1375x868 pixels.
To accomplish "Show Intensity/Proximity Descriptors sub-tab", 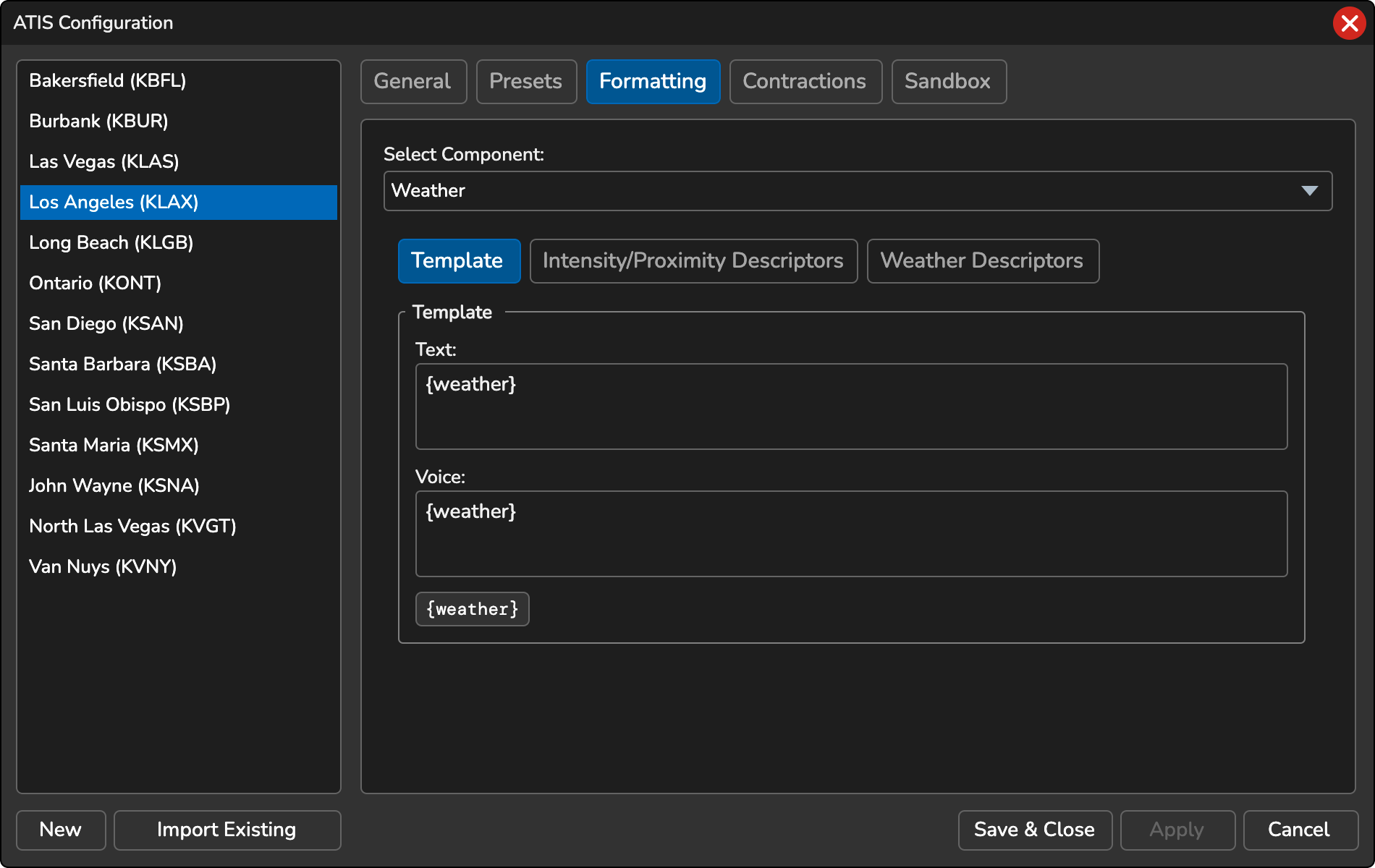I will (693, 261).
